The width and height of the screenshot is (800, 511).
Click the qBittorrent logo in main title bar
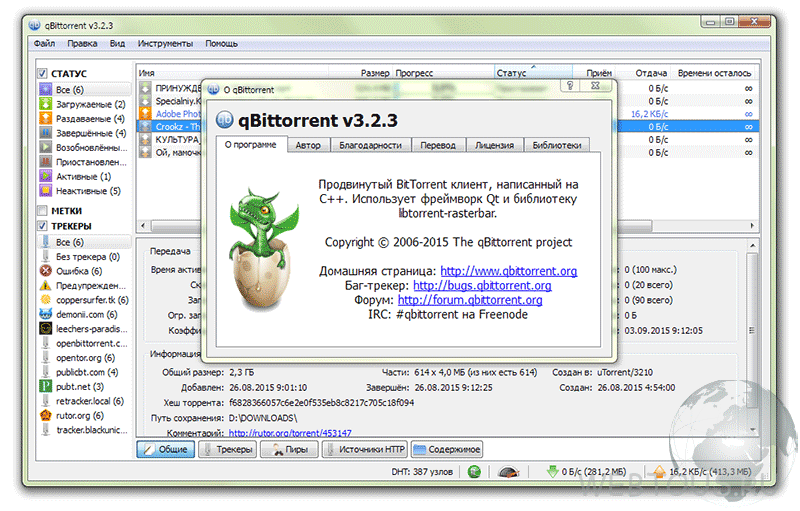[35, 25]
